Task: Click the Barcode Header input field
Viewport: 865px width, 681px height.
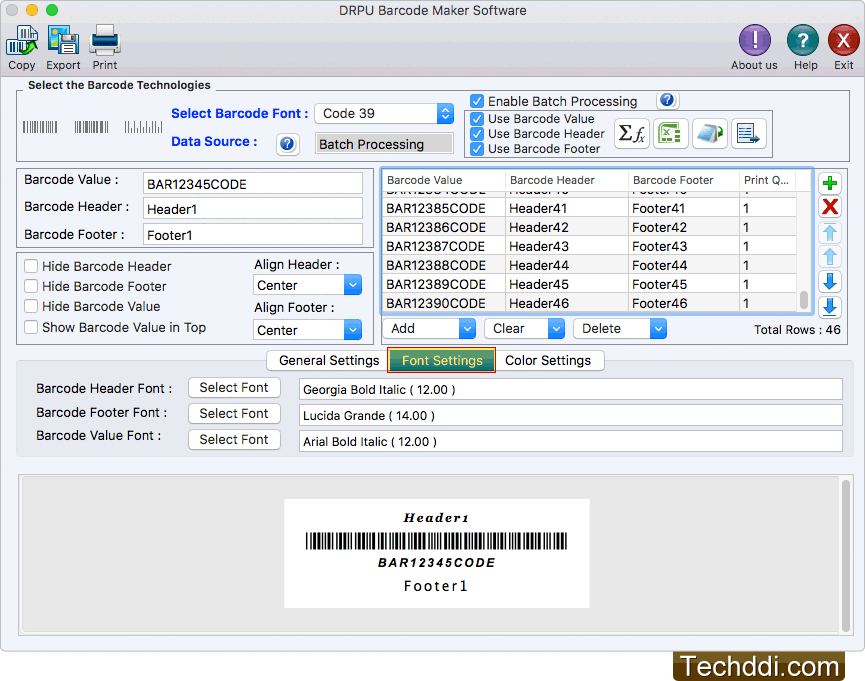Action: click(253, 209)
